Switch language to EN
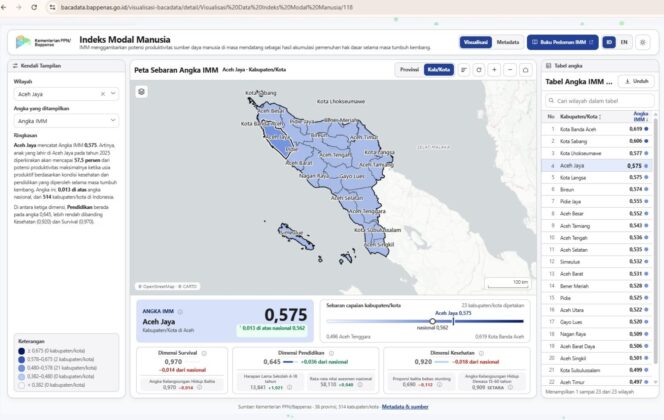This screenshot has width=664, height=420. point(624,42)
